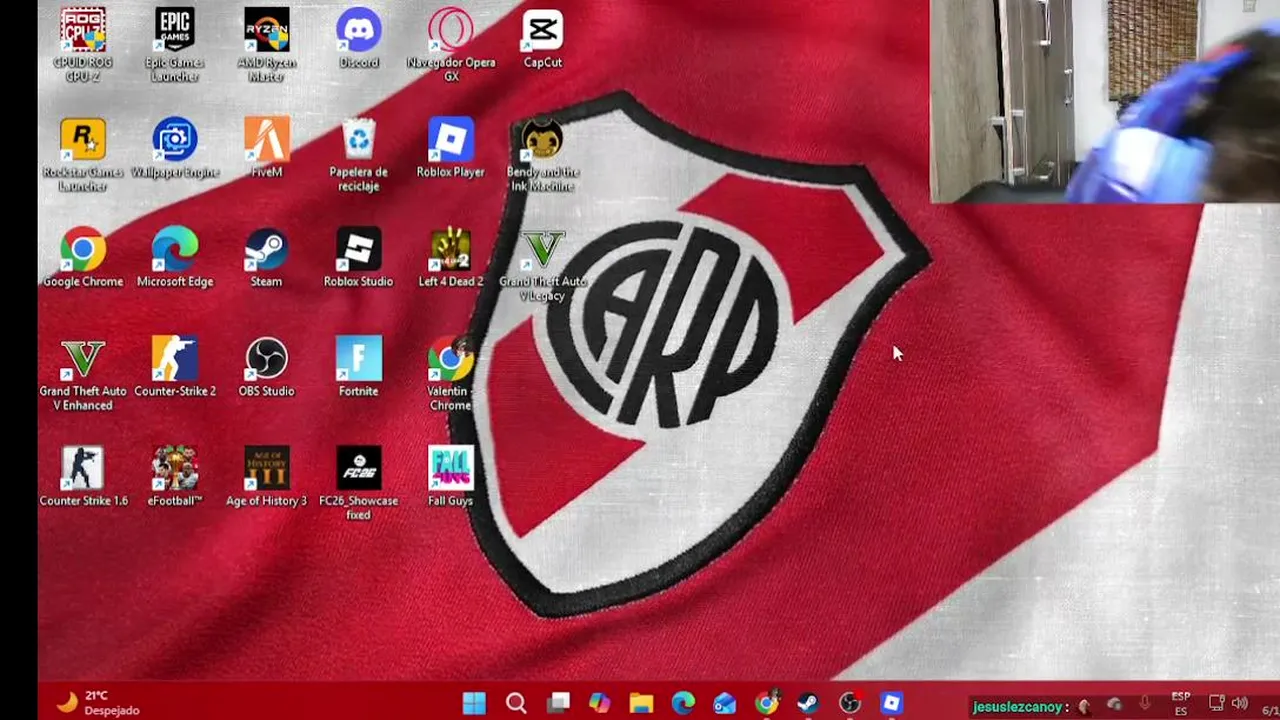
Task: Select the Fall Guys desktop icon
Action: [451, 477]
